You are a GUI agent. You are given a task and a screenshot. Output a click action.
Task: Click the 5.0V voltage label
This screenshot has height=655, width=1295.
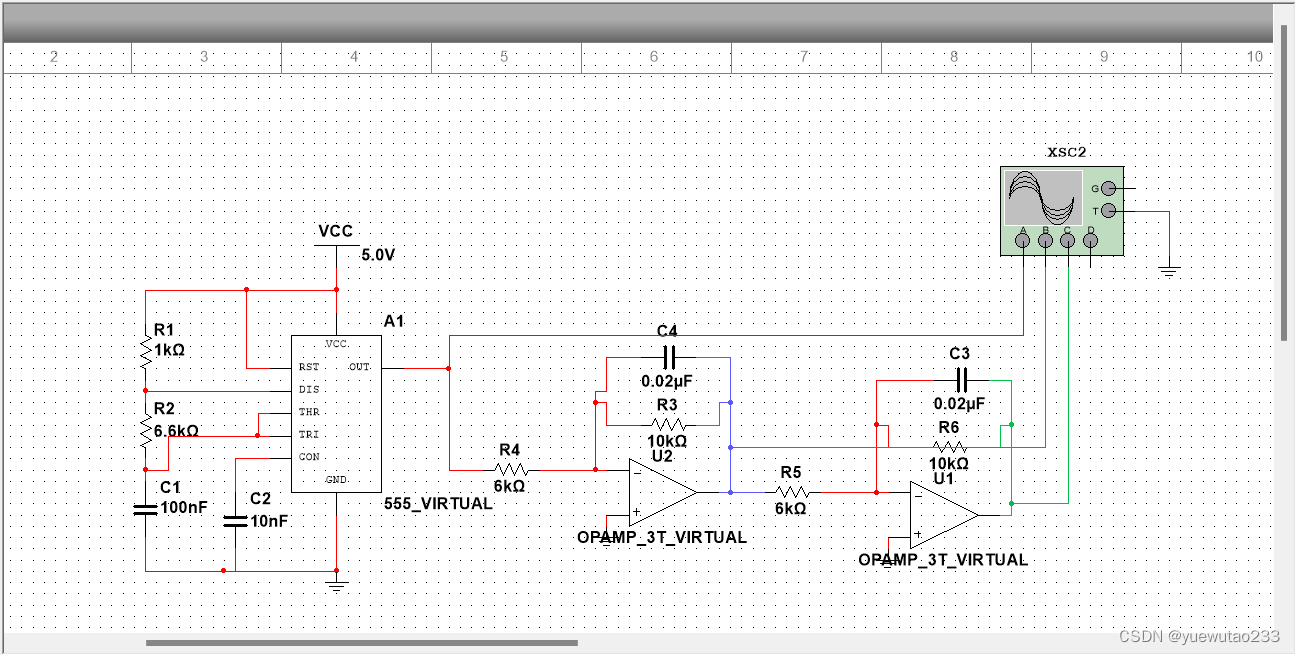[378, 255]
